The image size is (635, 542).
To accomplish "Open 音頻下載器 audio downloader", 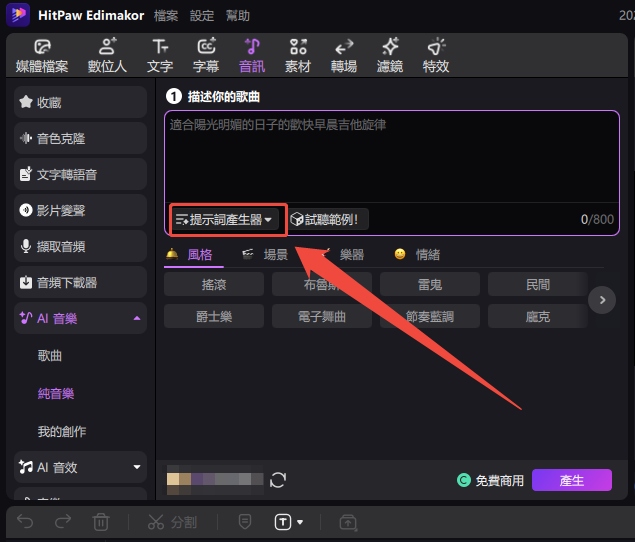I will click(80, 282).
